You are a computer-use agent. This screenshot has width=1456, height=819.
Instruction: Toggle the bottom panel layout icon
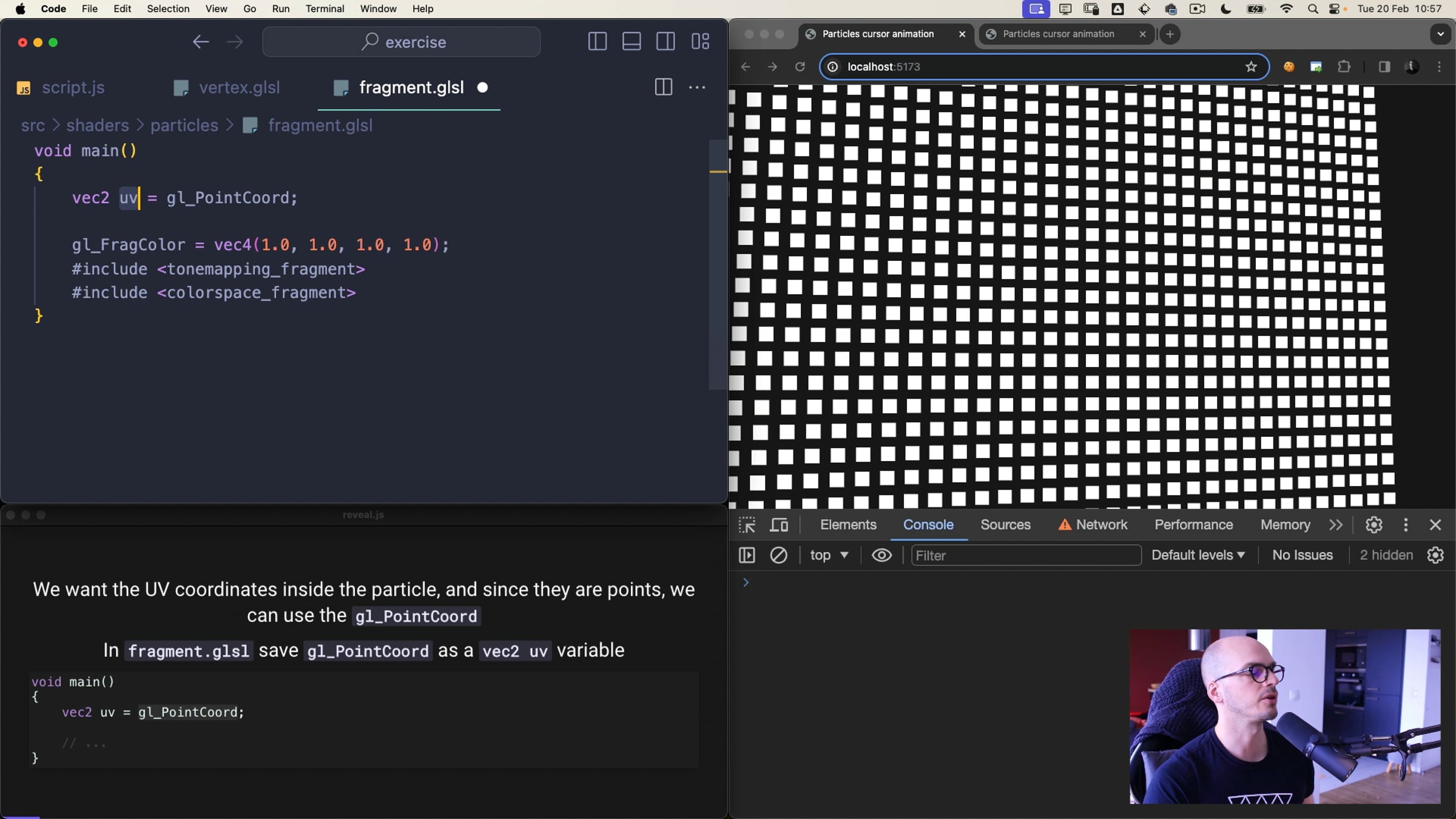click(x=631, y=42)
